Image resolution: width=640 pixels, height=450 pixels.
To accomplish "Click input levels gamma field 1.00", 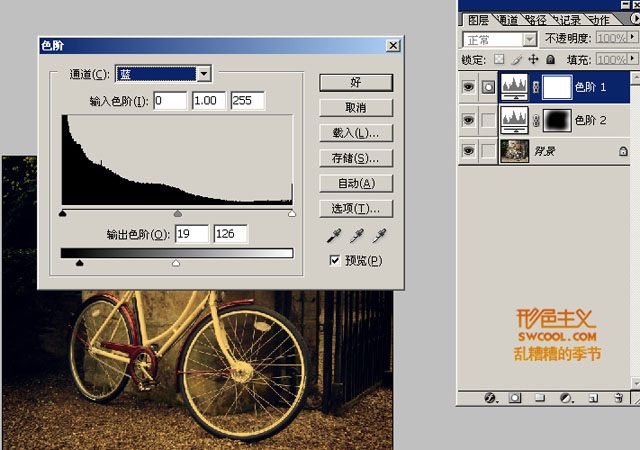I will point(209,100).
